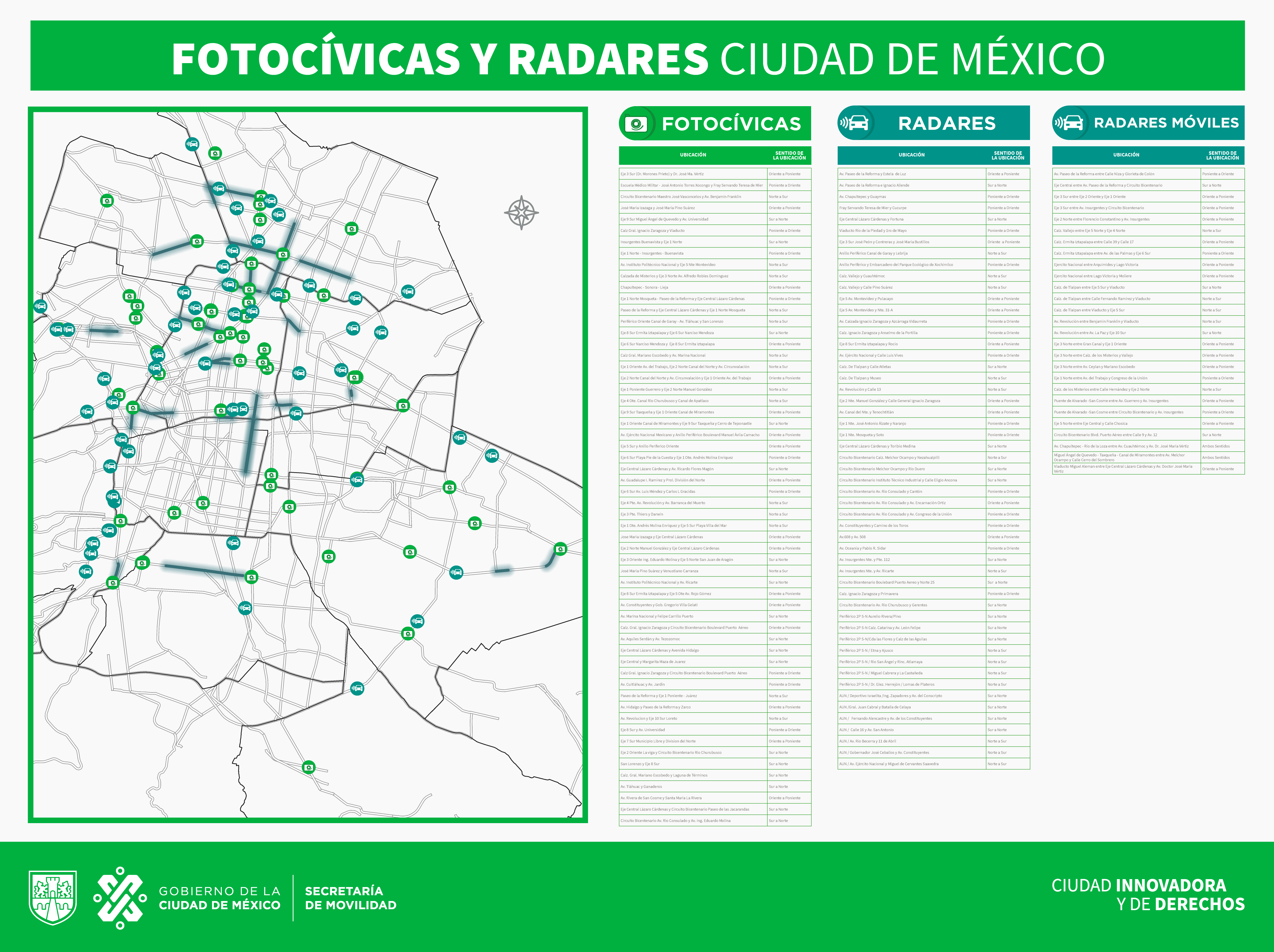Viewport: 1274px width, 952px height.
Task: Click the RADARES section title
Action: click(947, 123)
